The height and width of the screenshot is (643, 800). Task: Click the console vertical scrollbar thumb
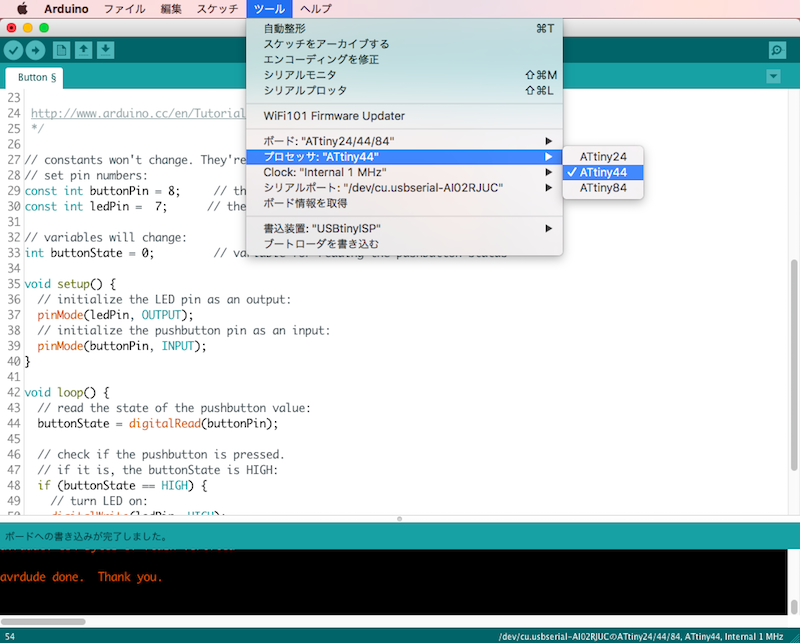pos(793,607)
